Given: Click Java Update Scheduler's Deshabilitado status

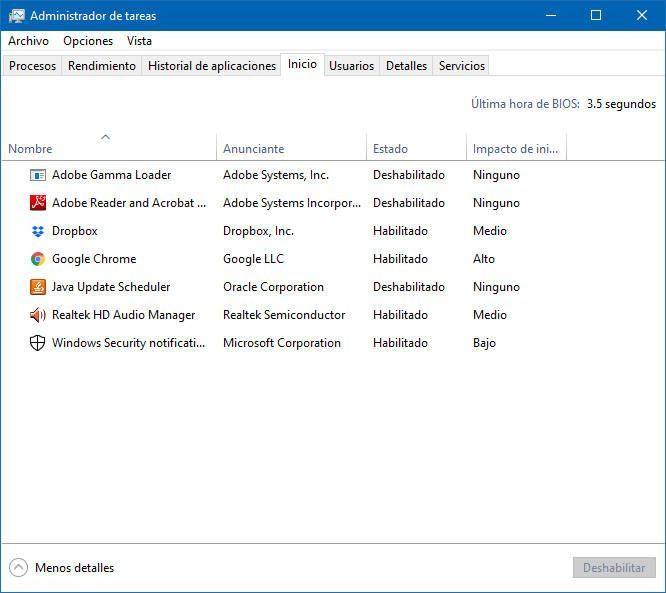Looking at the screenshot, I should coord(409,287).
